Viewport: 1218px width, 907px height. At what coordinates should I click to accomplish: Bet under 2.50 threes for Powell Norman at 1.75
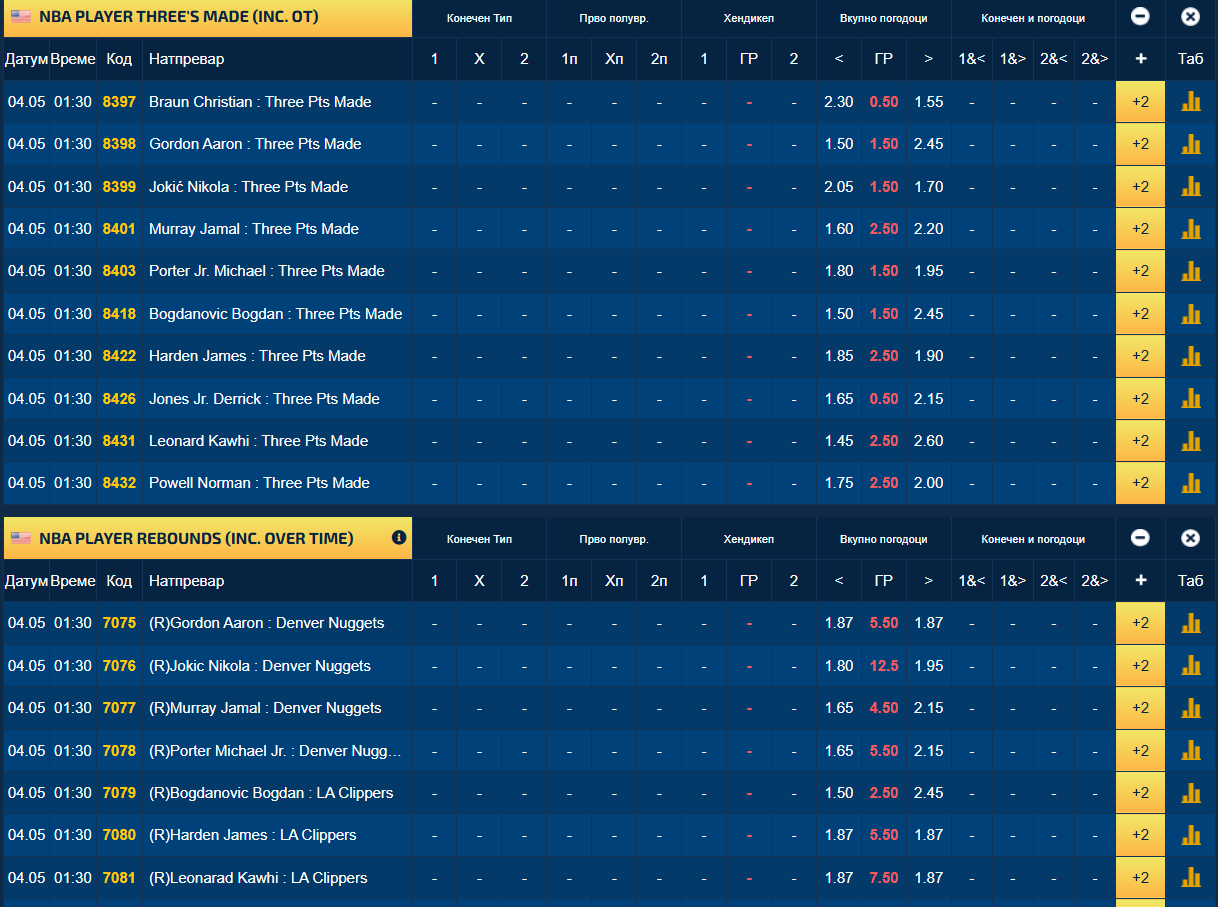[839, 483]
